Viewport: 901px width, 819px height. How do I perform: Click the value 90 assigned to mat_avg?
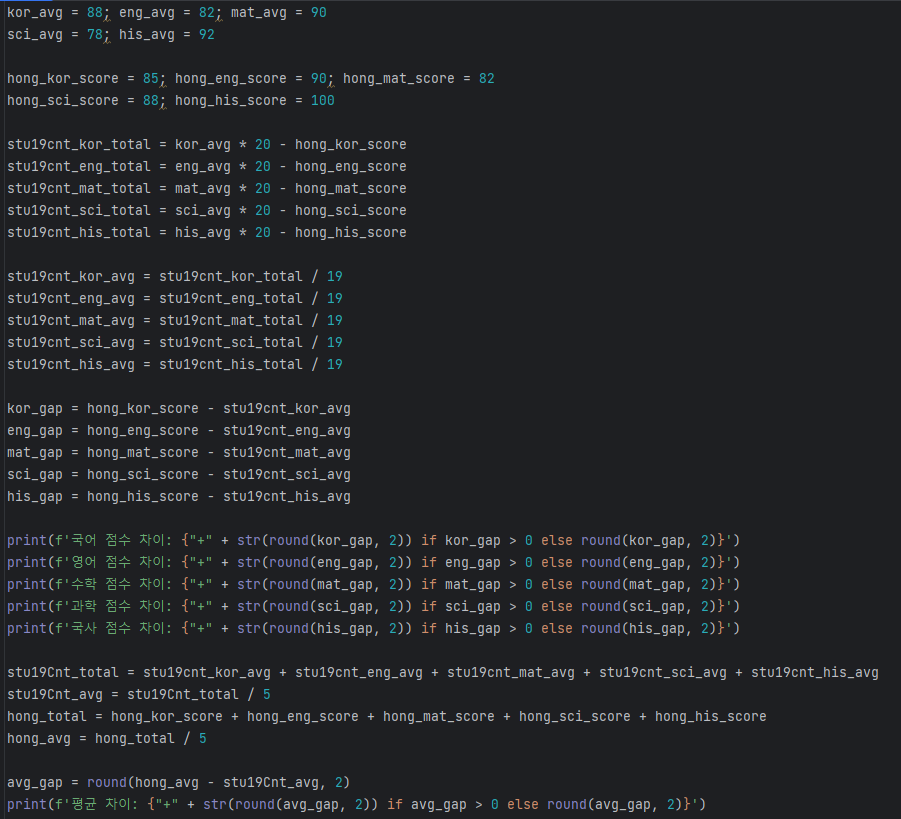(318, 13)
